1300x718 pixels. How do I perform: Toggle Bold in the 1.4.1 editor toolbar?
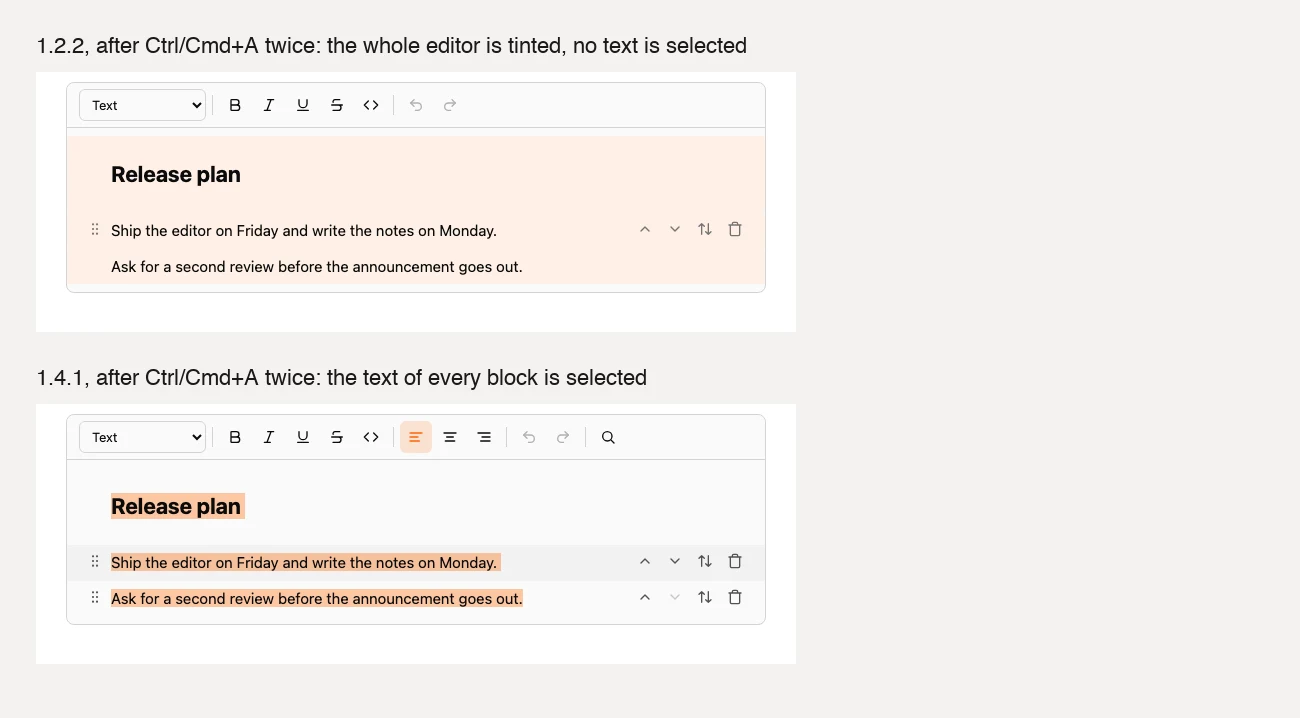coord(235,437)
